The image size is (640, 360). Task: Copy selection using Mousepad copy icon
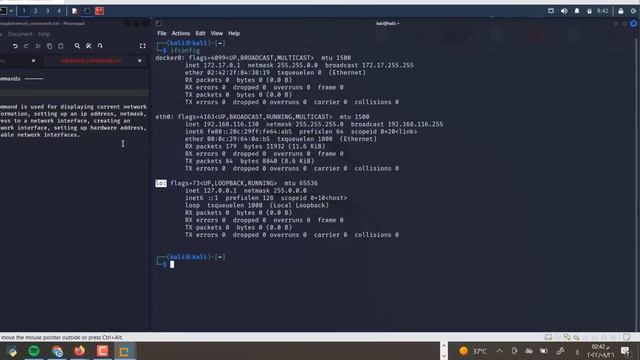(x=49, y=46)
